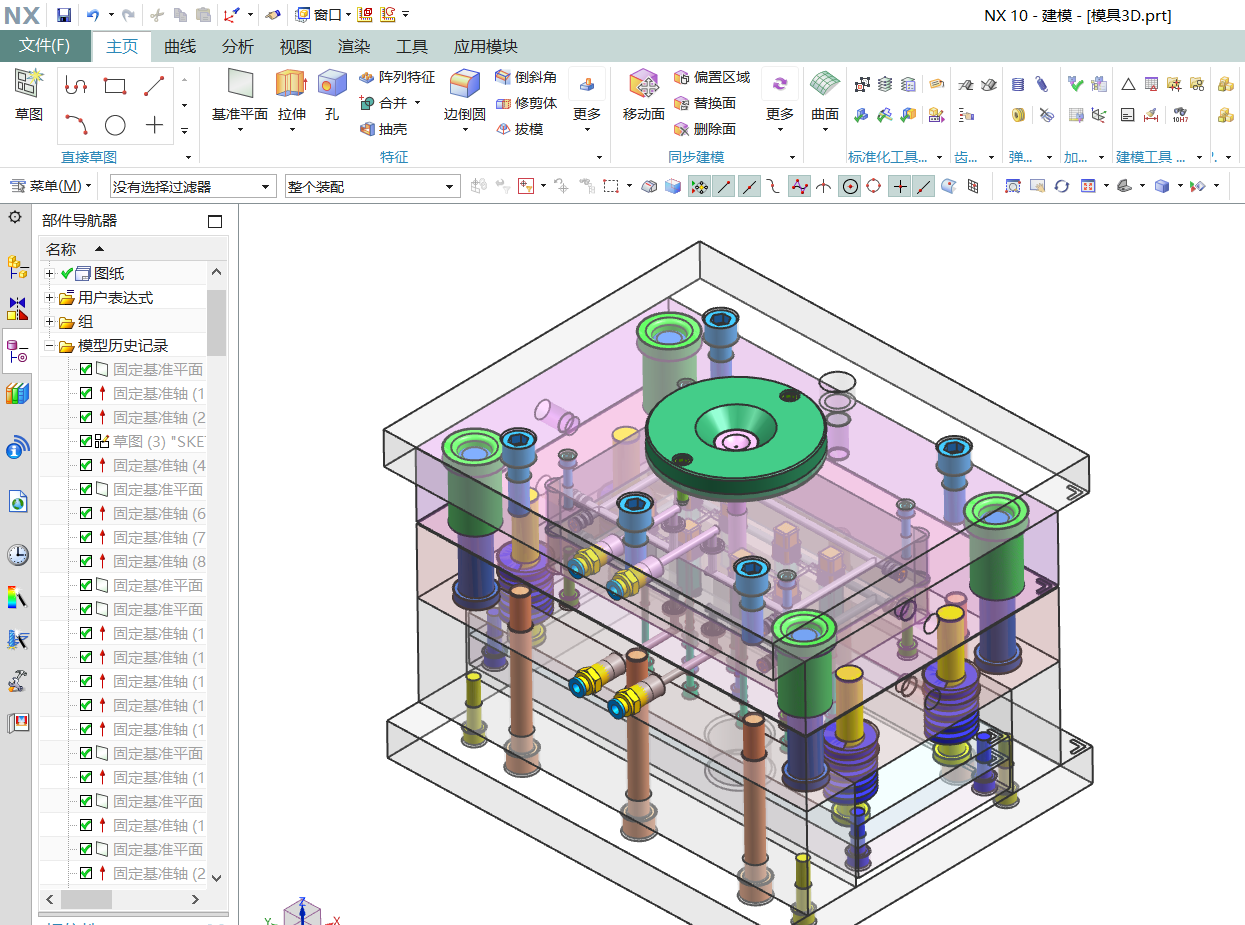Image resolution: width=1245 pixels, height=925 pixels.
Task: Open the Constraint Navigator sidebar tab
Action: tap(17, 309)
